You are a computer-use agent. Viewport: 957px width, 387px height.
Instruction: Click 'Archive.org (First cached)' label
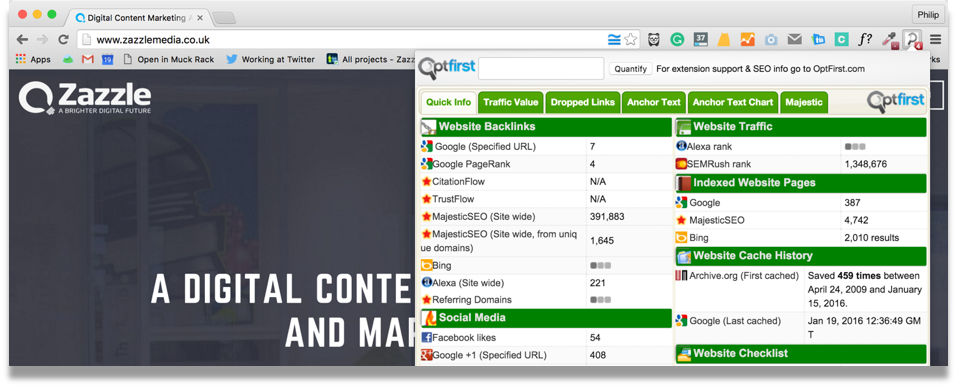point(744,275)
